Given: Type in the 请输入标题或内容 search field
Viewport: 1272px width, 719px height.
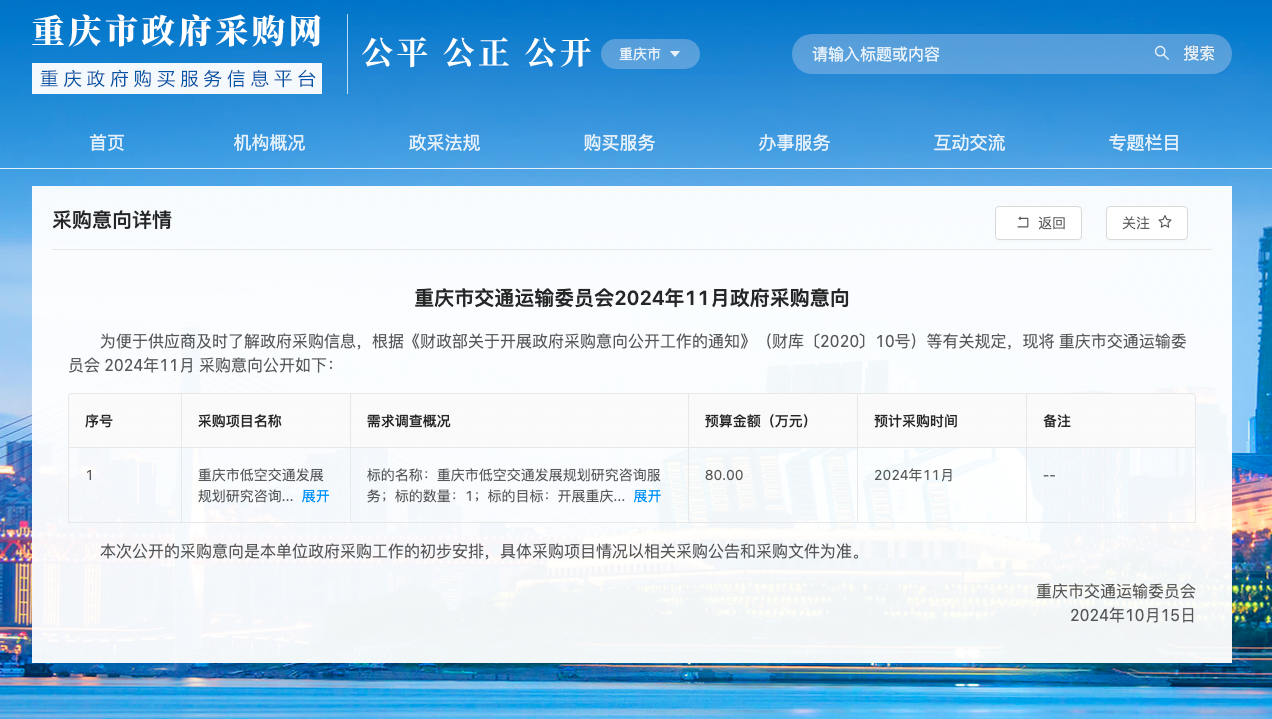Looking at the screenshot, I should click(970, 54).
